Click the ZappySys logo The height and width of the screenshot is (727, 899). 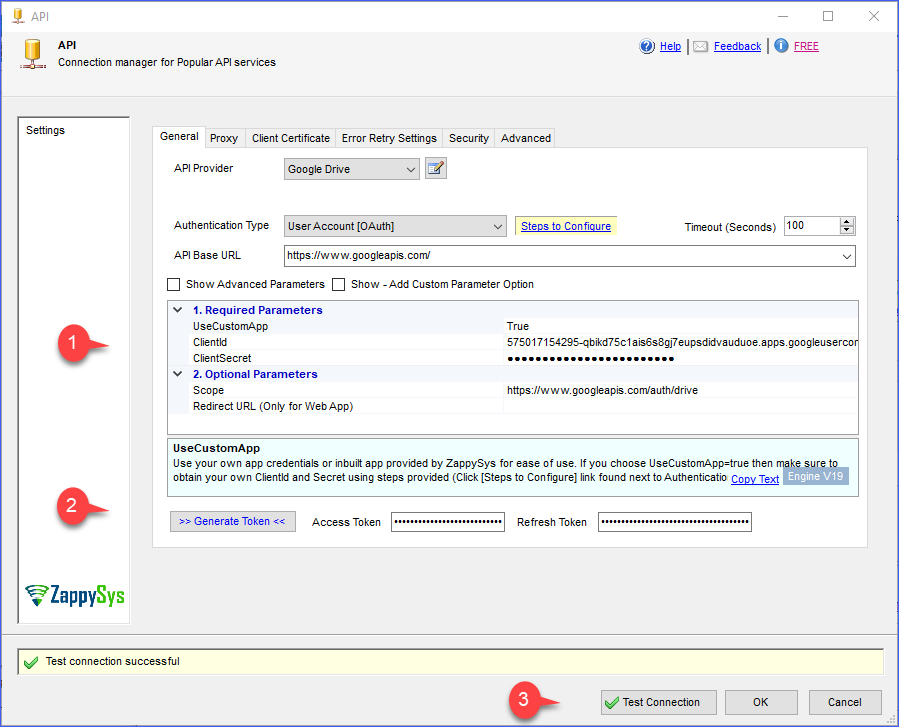pyautogui.click(x=75, y=595)
